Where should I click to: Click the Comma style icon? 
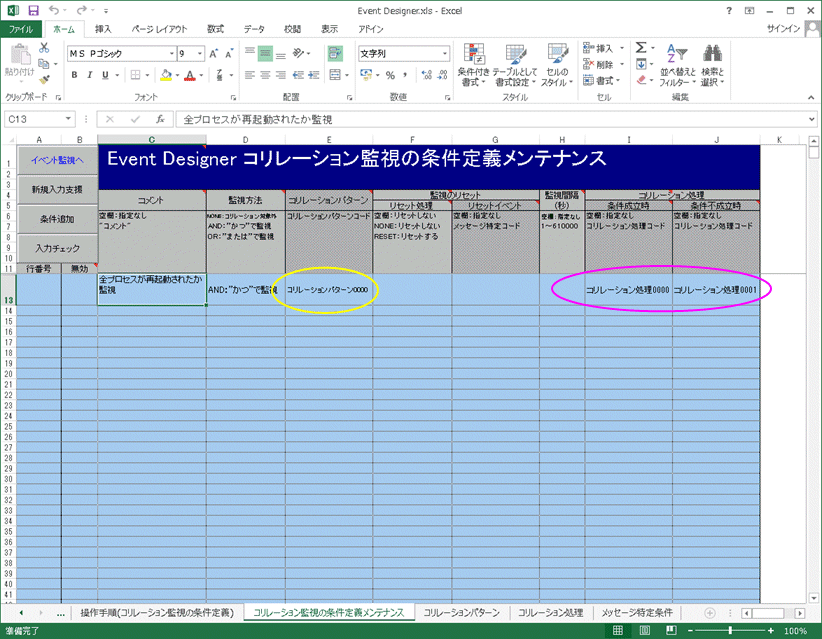[405, 75]
